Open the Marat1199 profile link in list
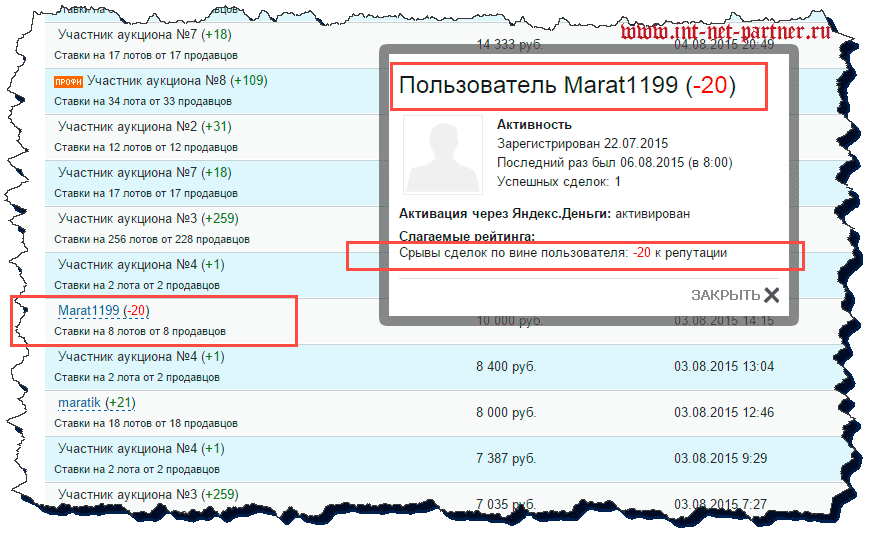This screenshot has height=544, width=879. point(88,311)
